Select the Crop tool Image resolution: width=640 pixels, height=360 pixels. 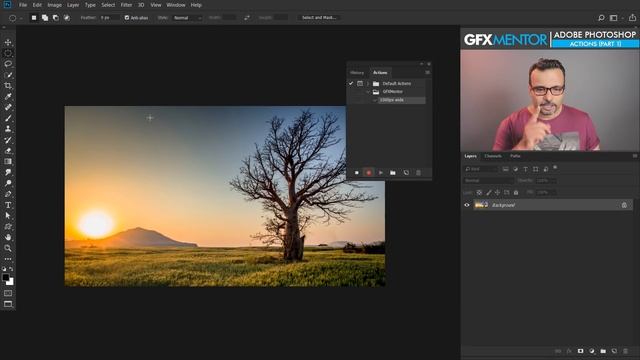click(x=8, y=86)
